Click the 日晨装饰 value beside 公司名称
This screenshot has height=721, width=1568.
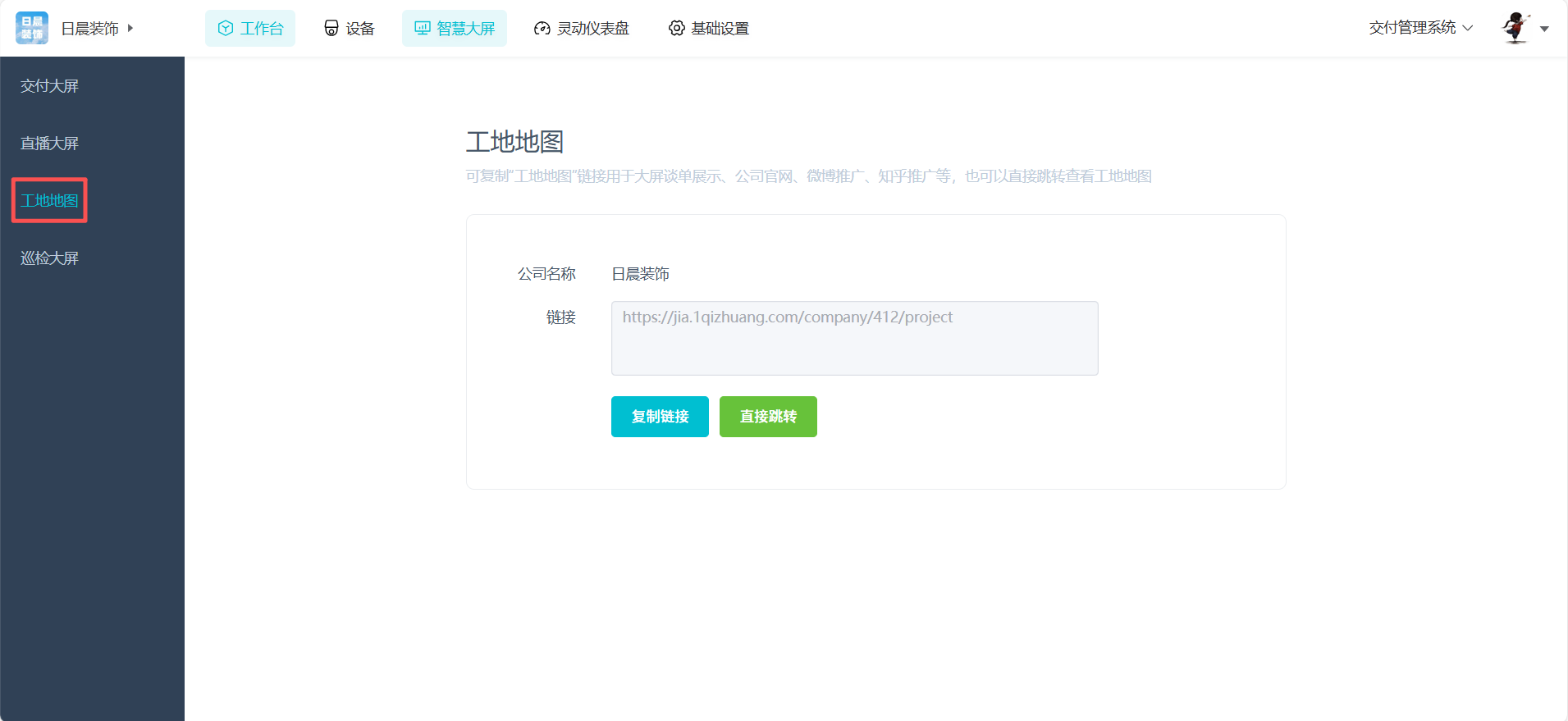tap(640, 274)
